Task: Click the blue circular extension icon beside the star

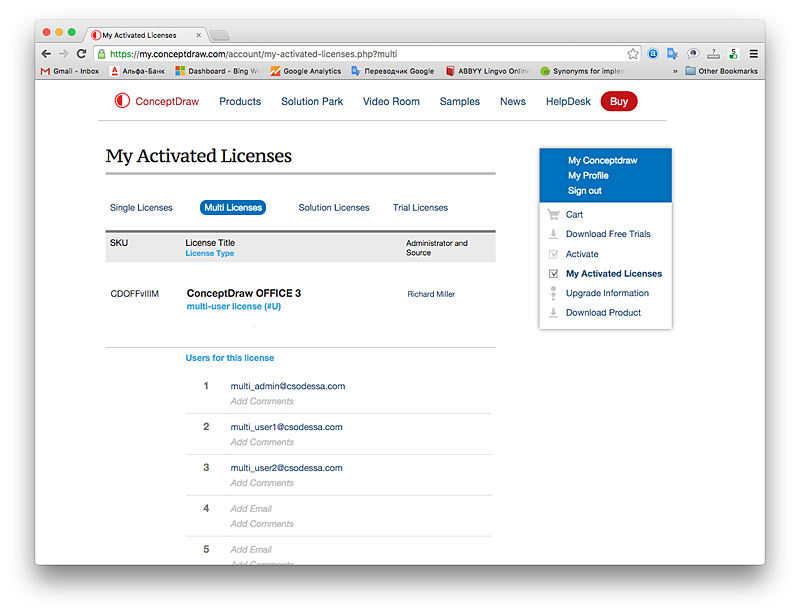Action: pos(653,54)
